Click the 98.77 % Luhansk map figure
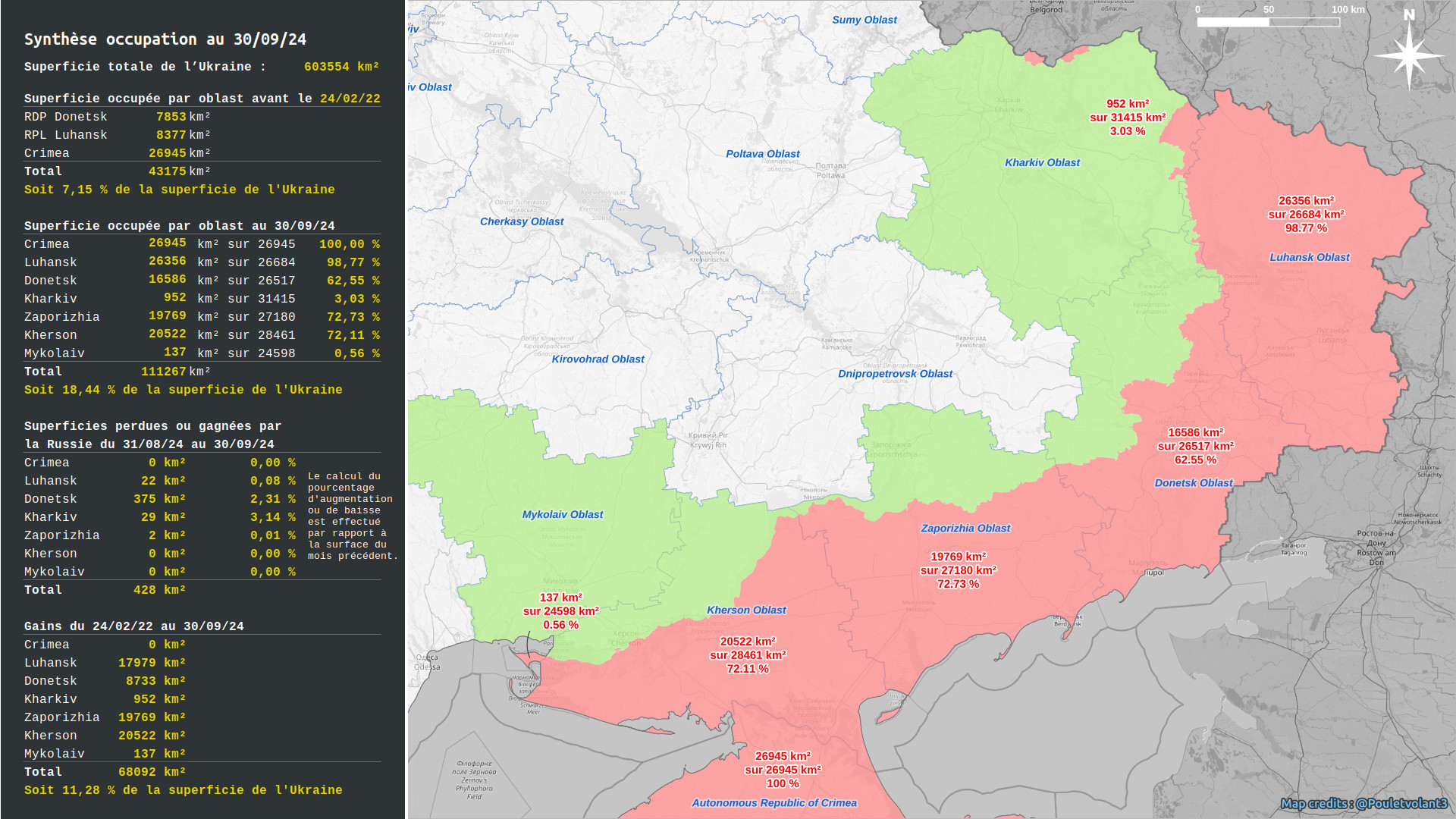Screen dimensions: 1456x819 coord(1306,228)
